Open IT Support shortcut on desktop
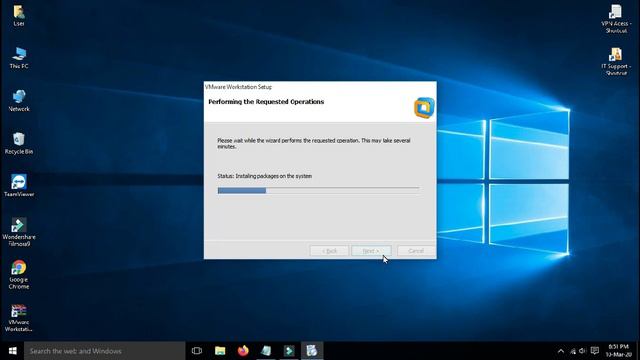 coord(616,62)
